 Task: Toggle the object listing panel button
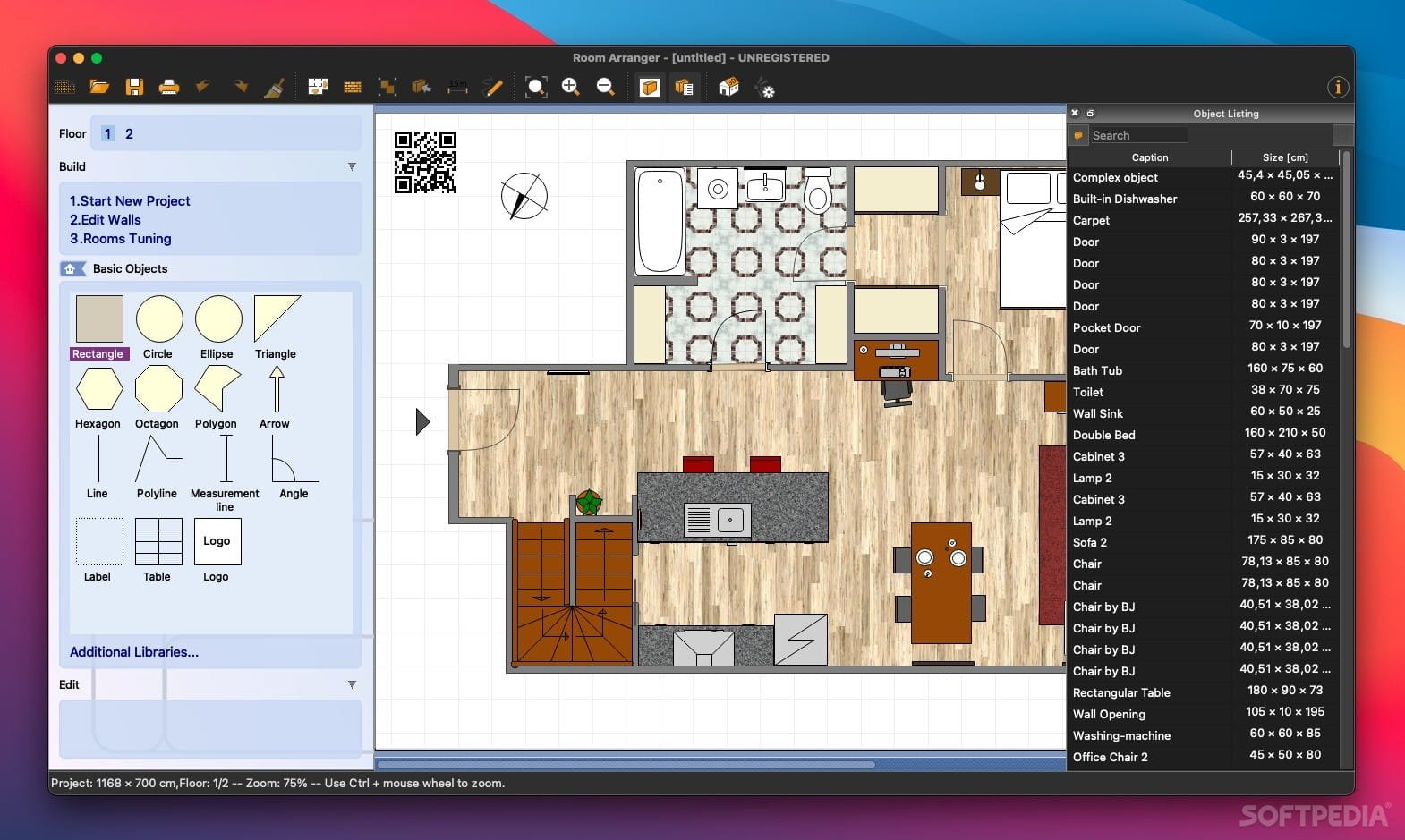coord(685,87)
